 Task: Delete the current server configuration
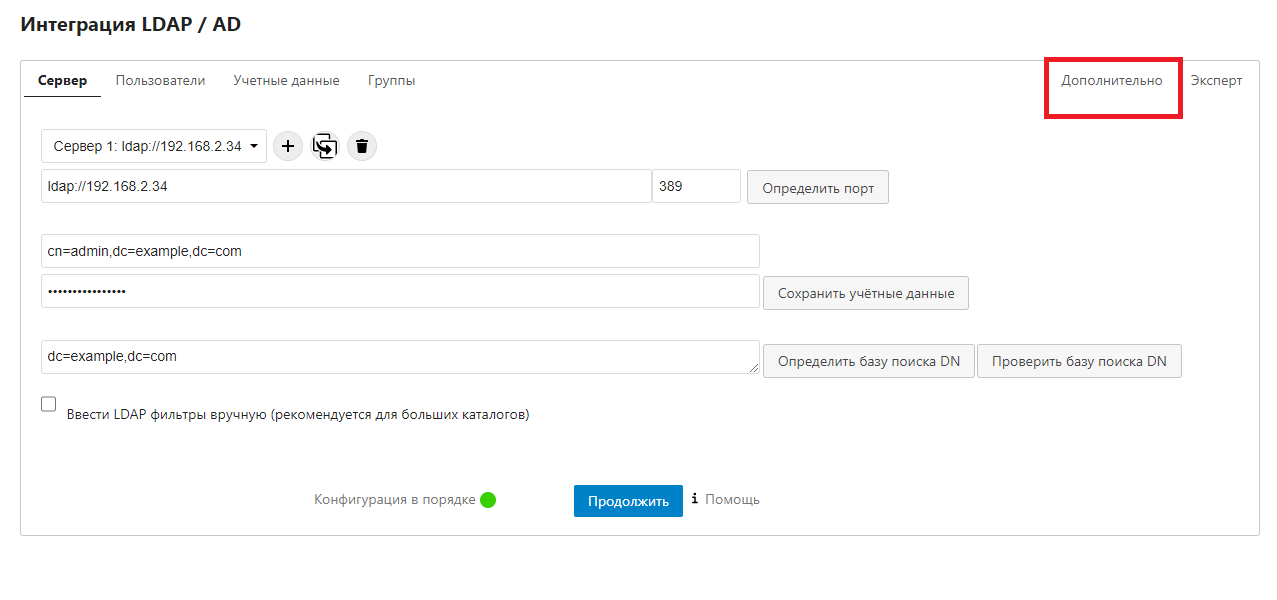(x=362, y=146)
